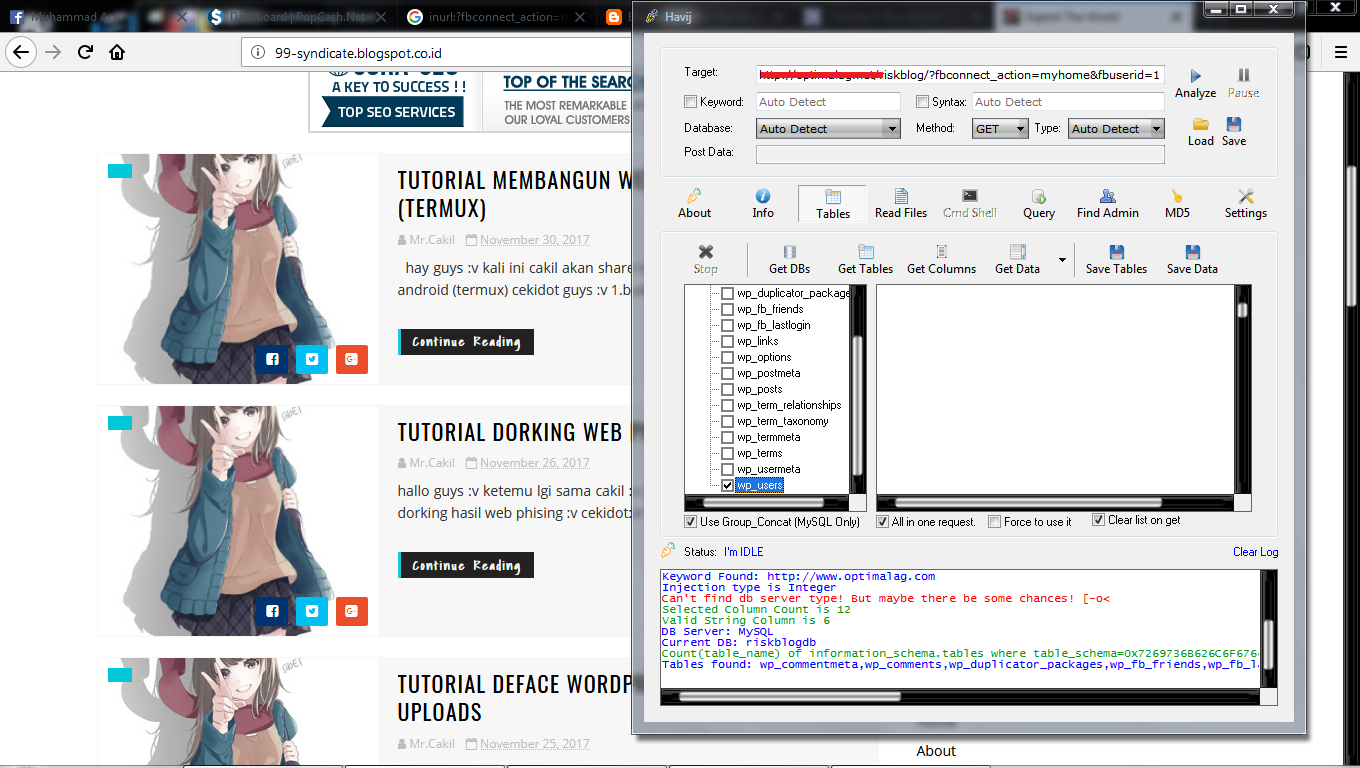Click the Get Tables toolbar icon
The height and width of the screenshot is (768, 1360).
(866, 252)
